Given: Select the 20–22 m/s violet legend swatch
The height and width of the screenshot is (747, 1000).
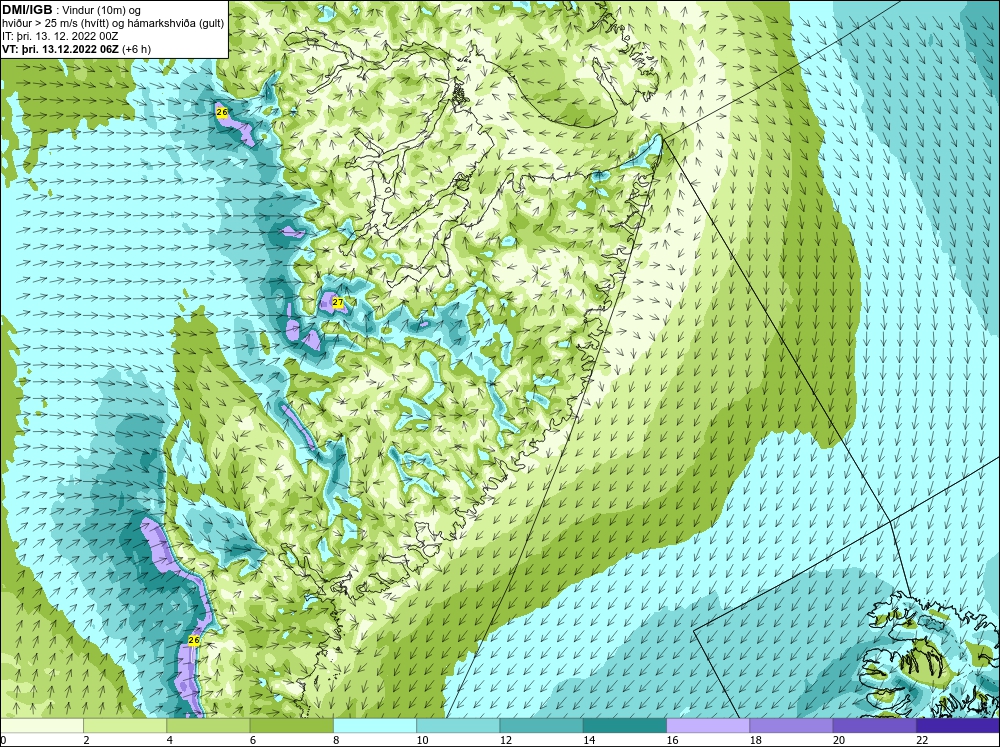Looking at the screenshot, I should tap(874, 725).
